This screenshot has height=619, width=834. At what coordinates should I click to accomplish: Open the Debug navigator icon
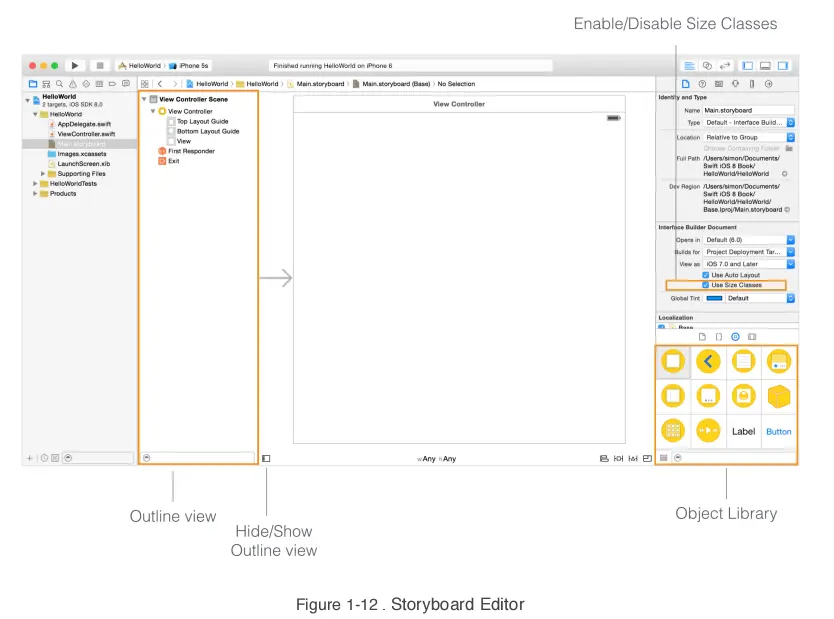(x=99, y=83)
